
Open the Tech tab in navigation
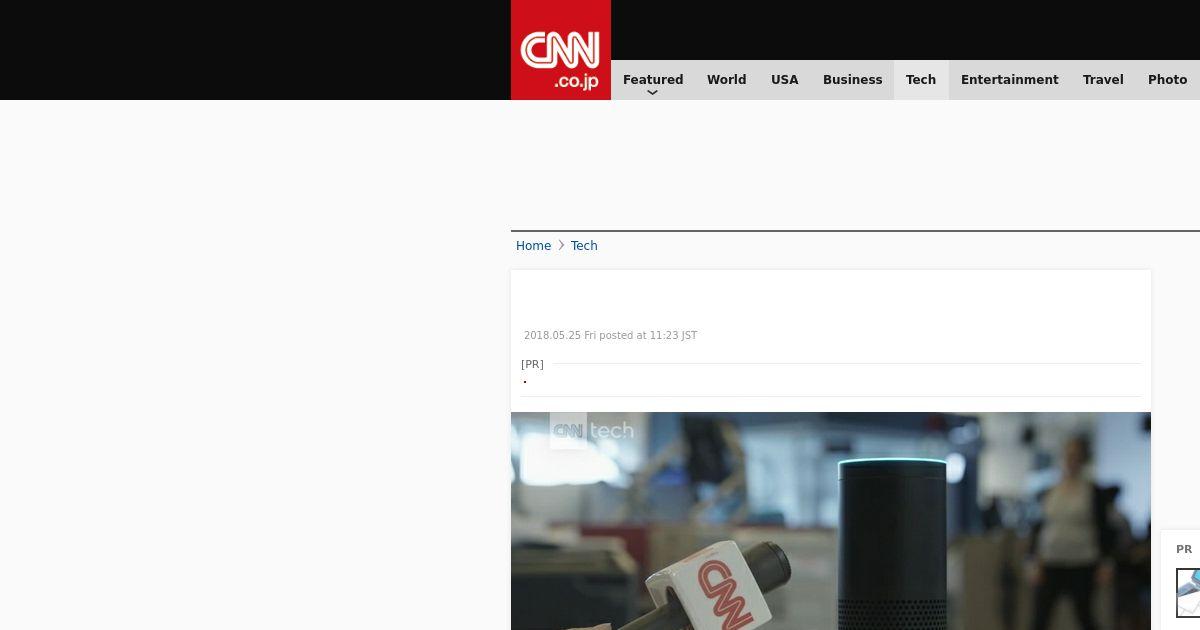(x=921, y=80)
